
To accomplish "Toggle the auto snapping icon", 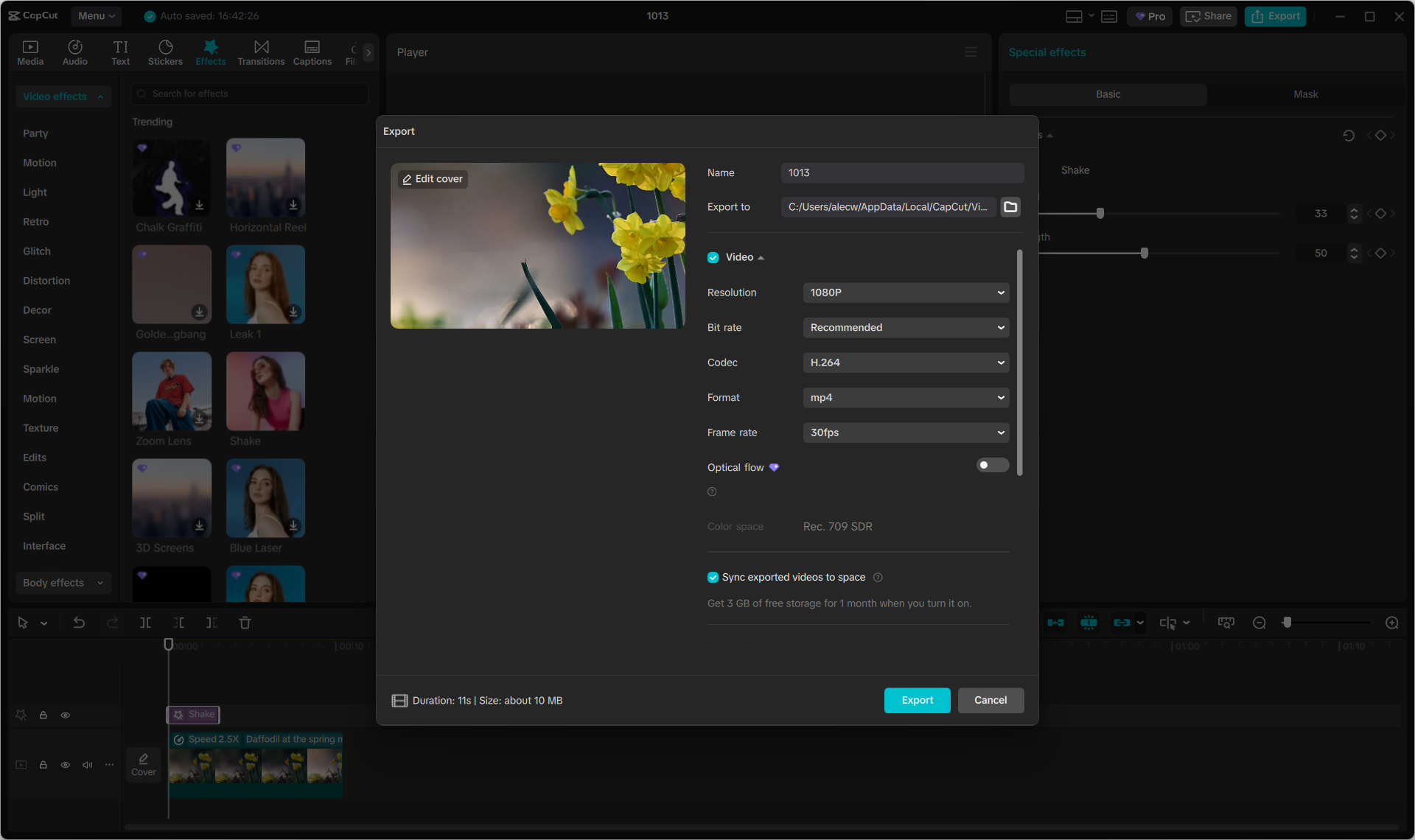I will pyautogui.click(x=1089, y=623).
